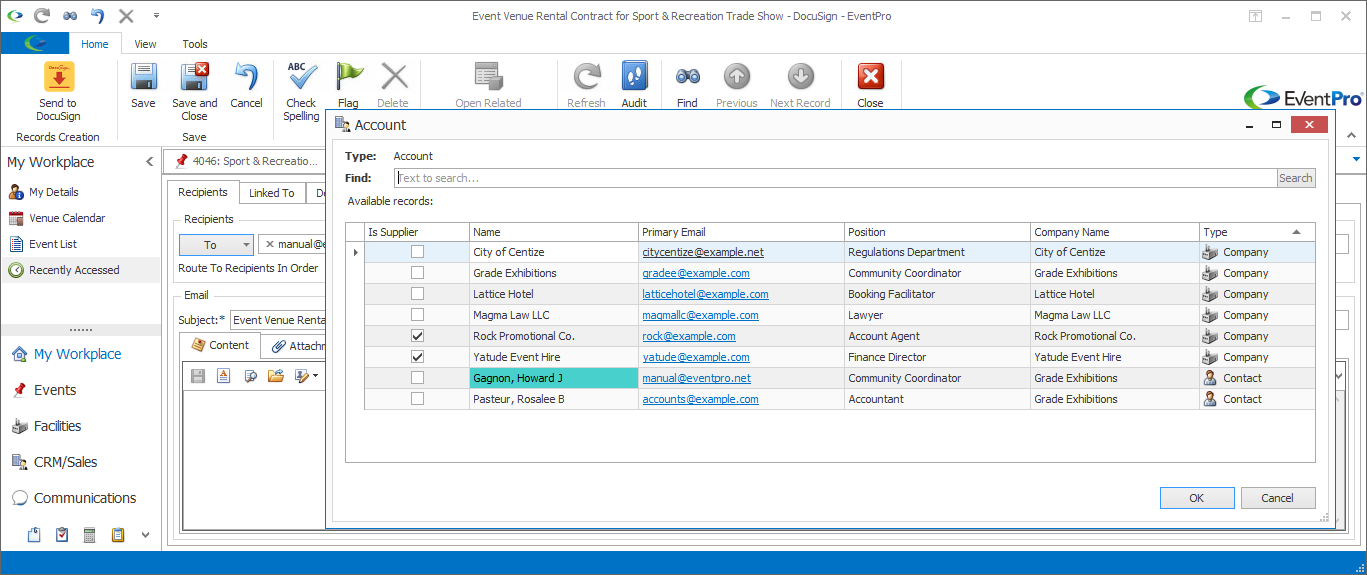Screen dimensions: 1367x575
Task: Tick the Is Supplier checkbox for Pasteur, Rosalee B
Action: (x=417, y=399)
